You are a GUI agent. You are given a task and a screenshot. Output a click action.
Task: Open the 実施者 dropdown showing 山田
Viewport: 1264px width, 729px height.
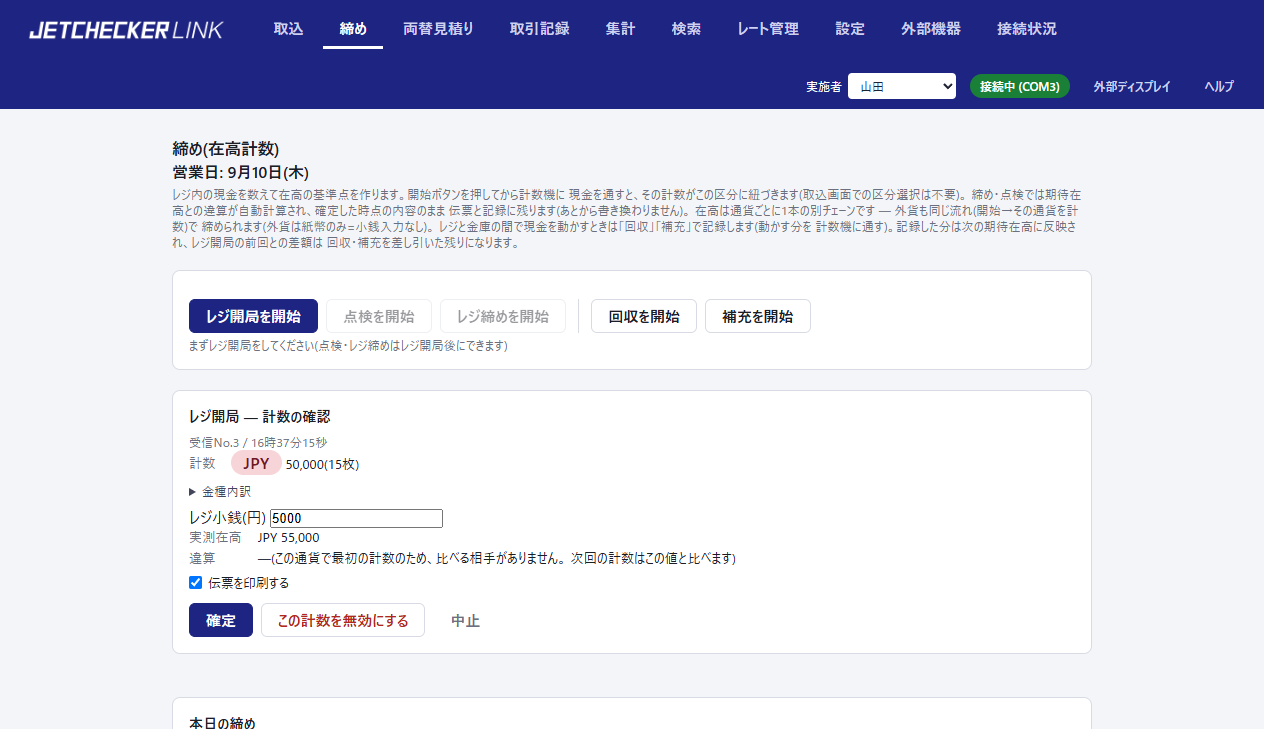click(x=902, y=86)
